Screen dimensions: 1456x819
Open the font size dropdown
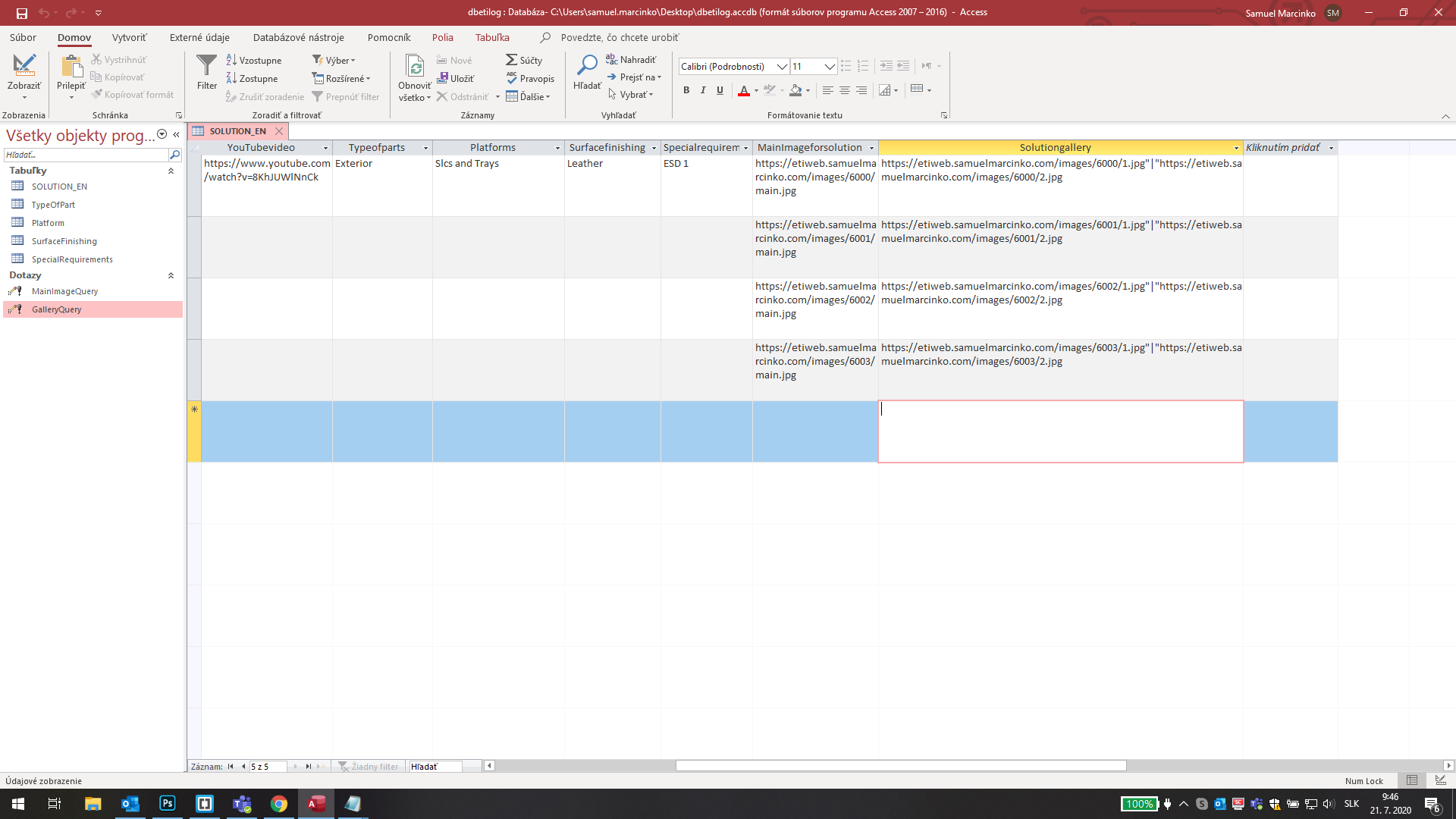pos(830,66)
